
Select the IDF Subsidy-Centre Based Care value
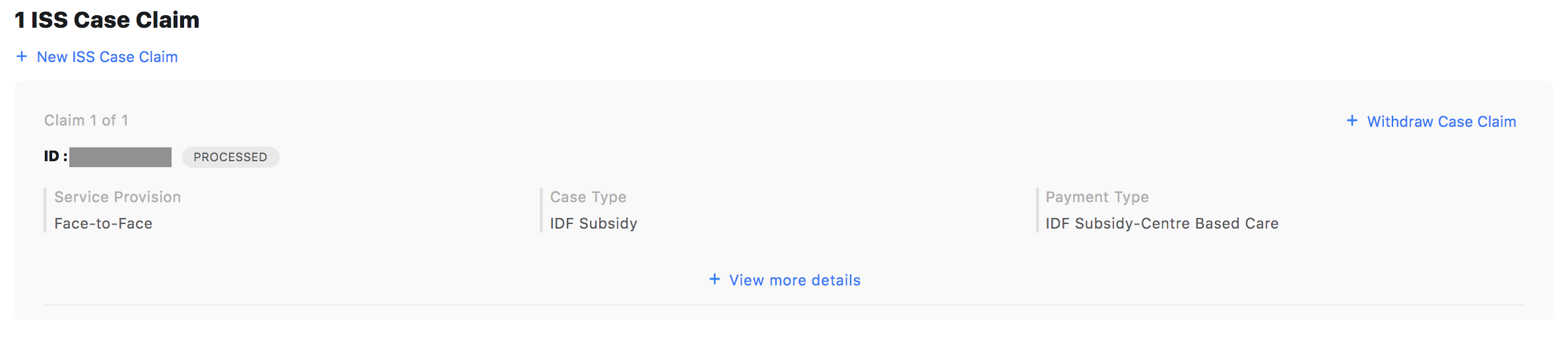pos(1161,223)
